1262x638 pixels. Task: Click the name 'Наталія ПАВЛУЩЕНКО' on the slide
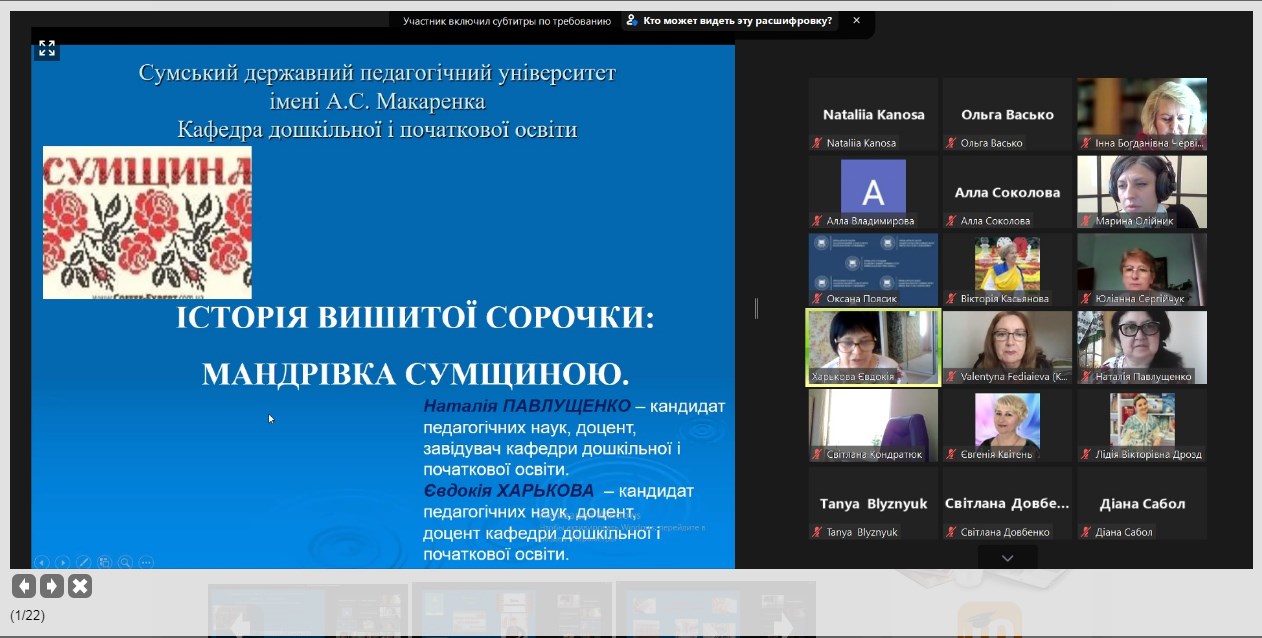tap(527, 406)
